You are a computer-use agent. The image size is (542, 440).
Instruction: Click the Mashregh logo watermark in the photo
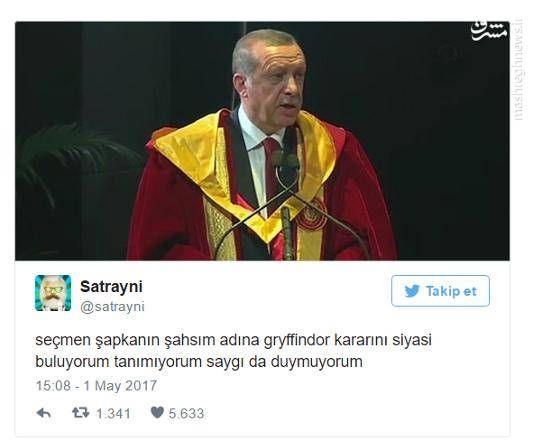[490, 31]
